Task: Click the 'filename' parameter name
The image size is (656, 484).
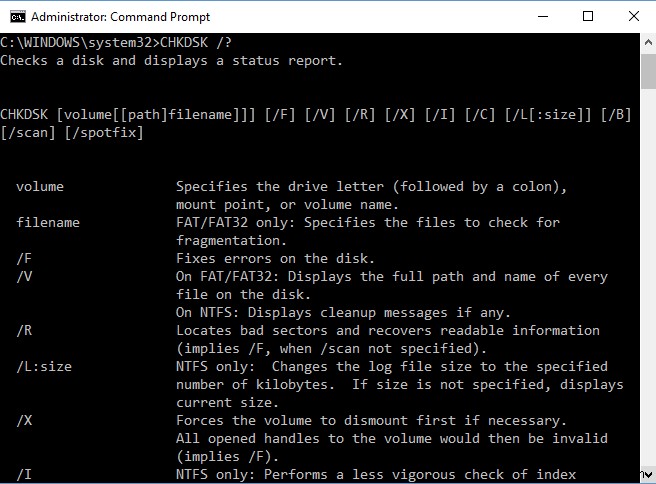Action: (48, 222)
